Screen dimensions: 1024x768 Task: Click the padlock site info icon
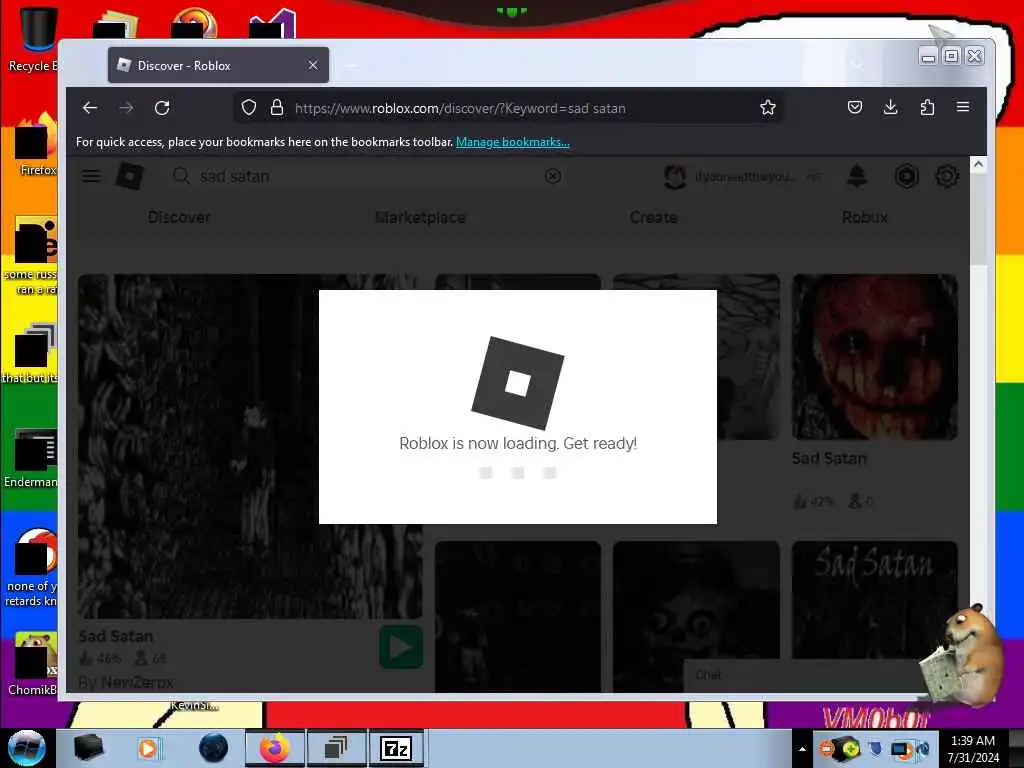[277, 108]
